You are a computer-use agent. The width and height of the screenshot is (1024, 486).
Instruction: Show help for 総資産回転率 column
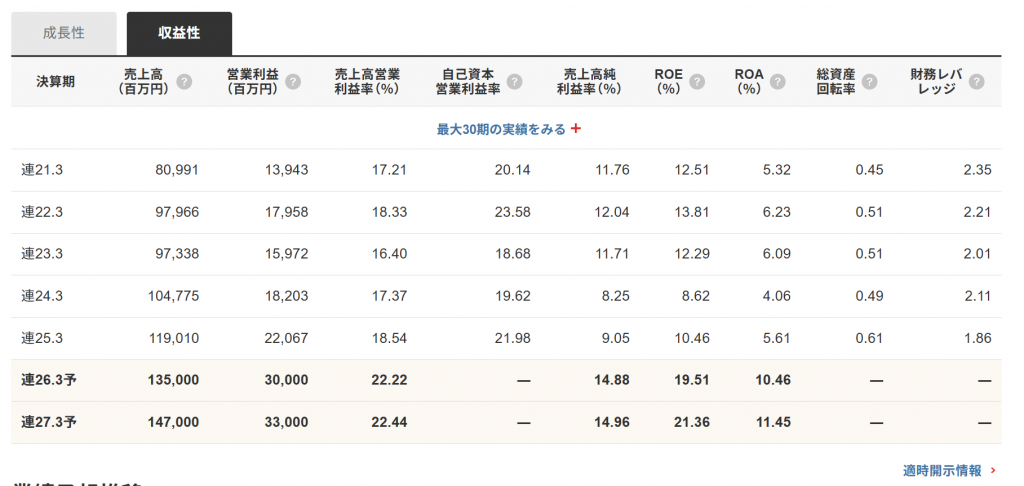click(x=869, y=81)
